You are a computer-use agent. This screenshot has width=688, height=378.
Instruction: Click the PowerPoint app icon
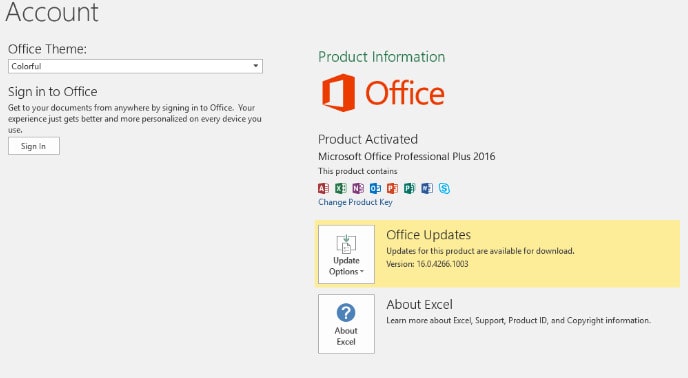pos(392,188)
